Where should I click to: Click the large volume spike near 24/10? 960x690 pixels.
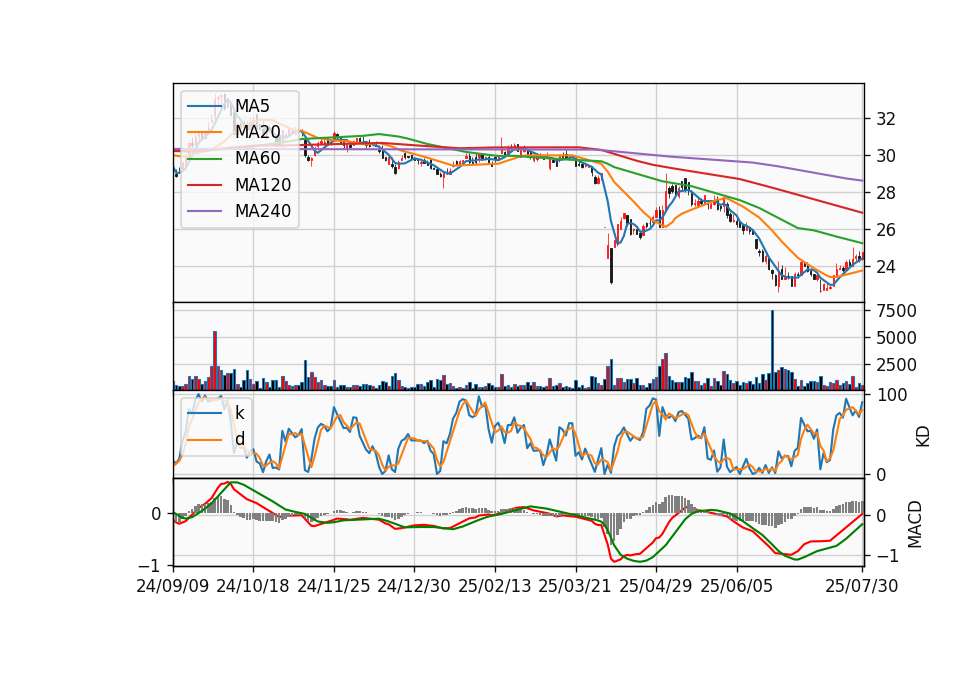(x=215, y=361)
